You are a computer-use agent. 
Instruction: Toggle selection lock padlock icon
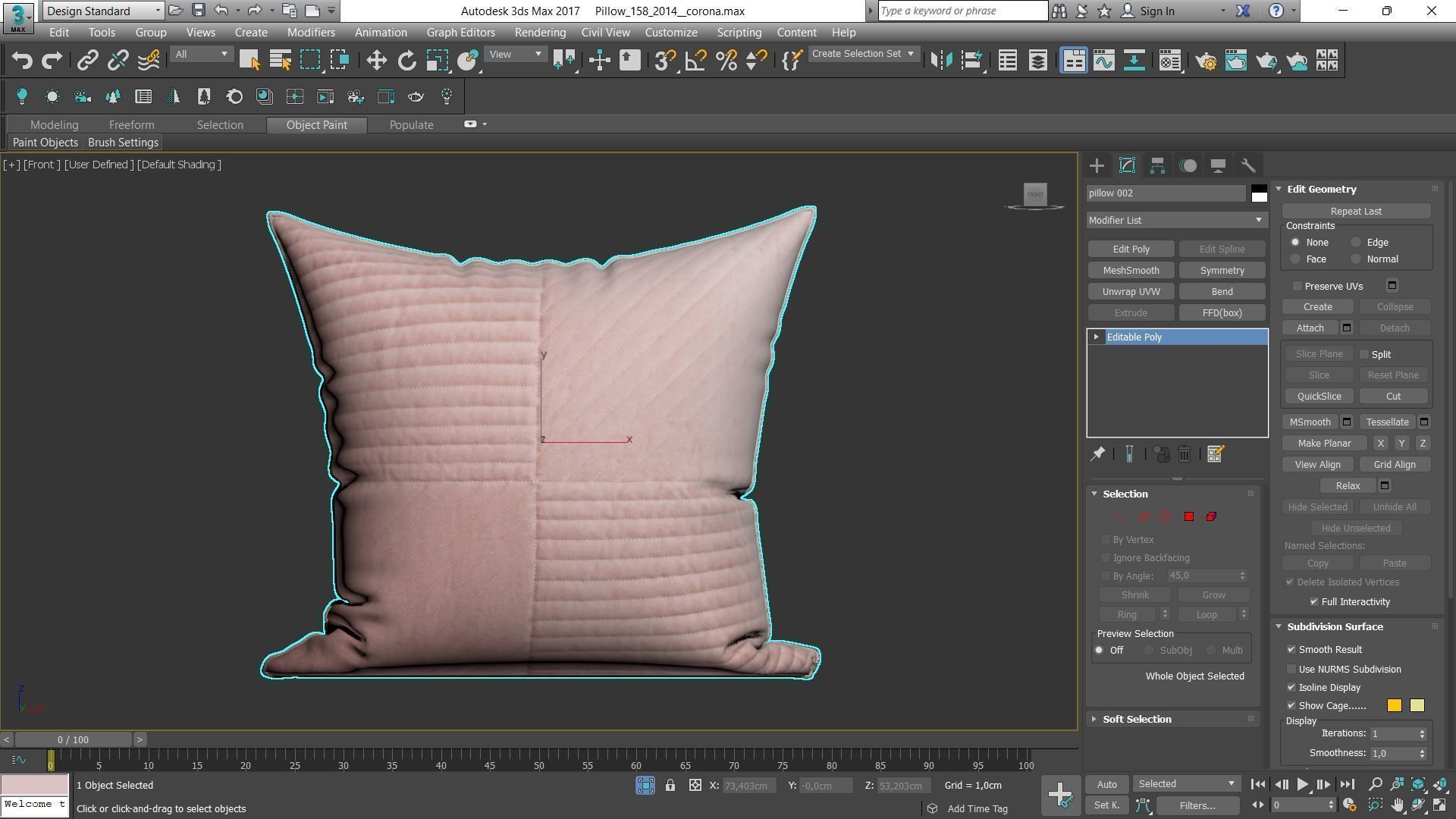pyautogui.click(x=670, y=786)
